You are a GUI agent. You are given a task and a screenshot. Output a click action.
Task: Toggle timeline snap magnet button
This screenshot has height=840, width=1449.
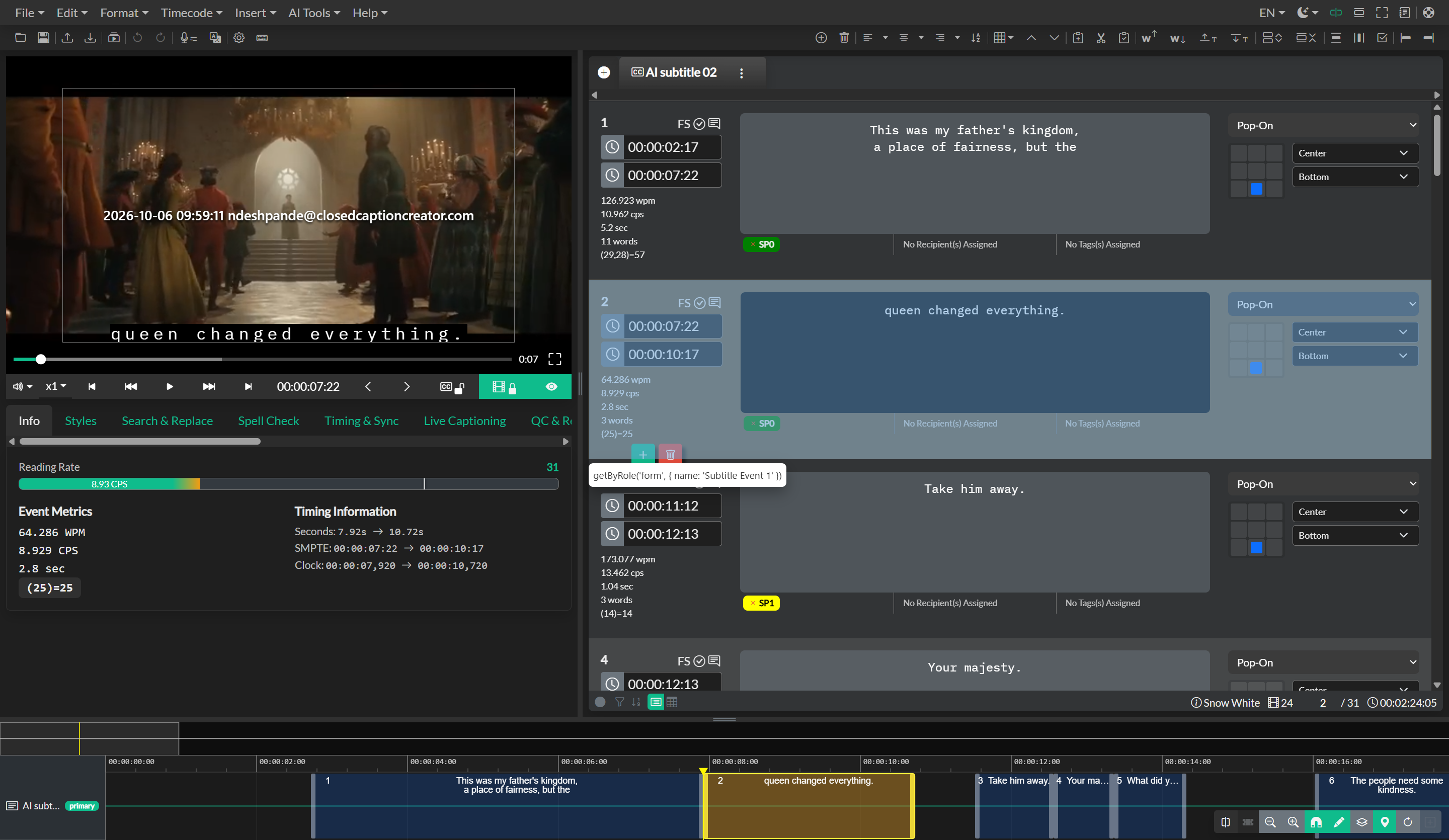(1316, 822)
